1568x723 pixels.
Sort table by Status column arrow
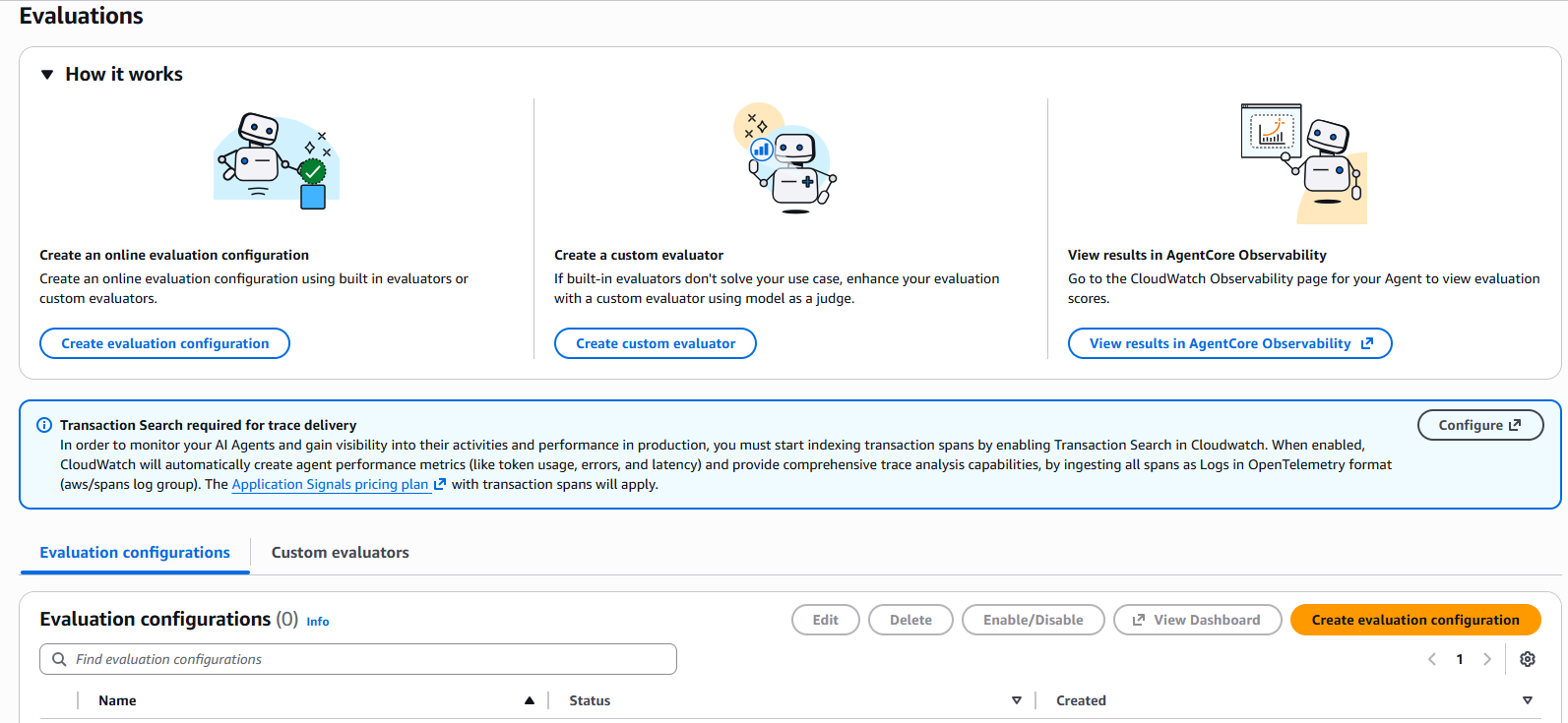click(x=1016, y=700)
